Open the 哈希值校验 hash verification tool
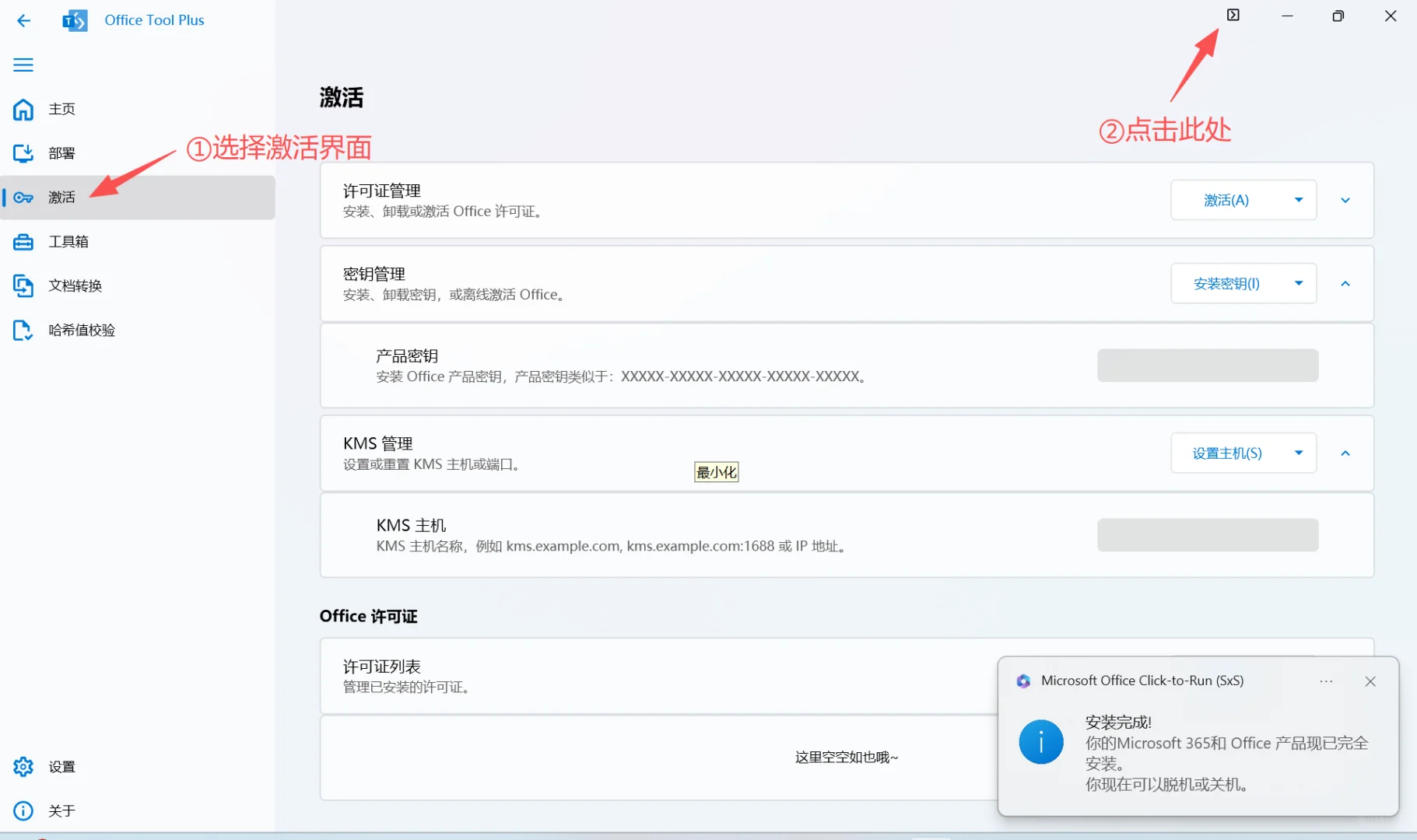This screenshot has width=1417, height=840. tap(84, 330)
